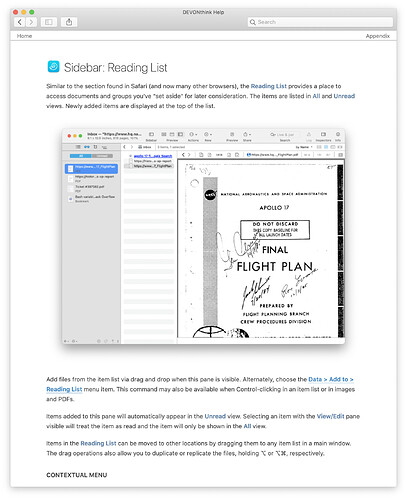Toggle the help table of contents sidebar
407x499 pixels.
point(49,22)
